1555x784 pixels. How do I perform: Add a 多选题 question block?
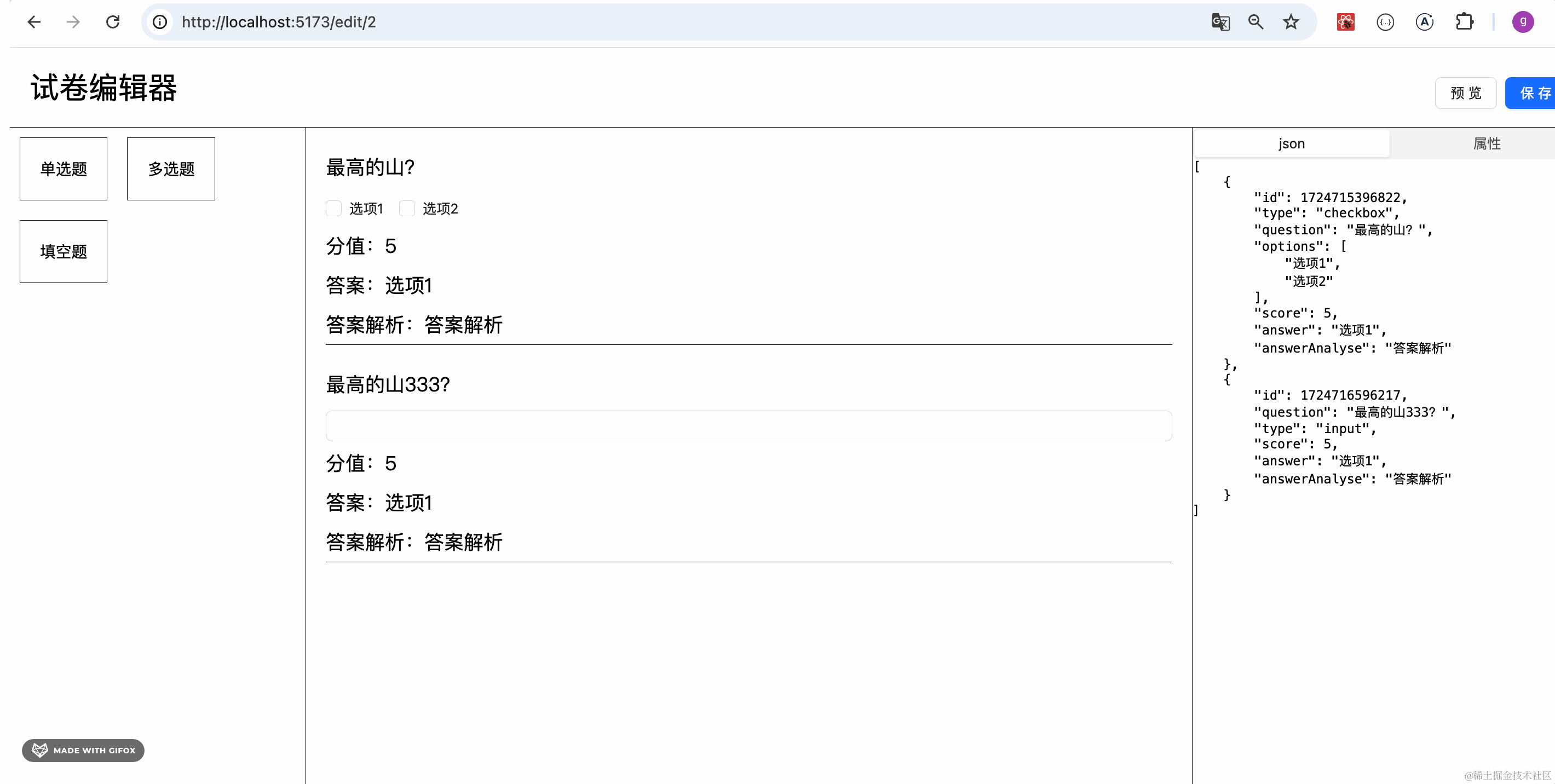point(171,169)
